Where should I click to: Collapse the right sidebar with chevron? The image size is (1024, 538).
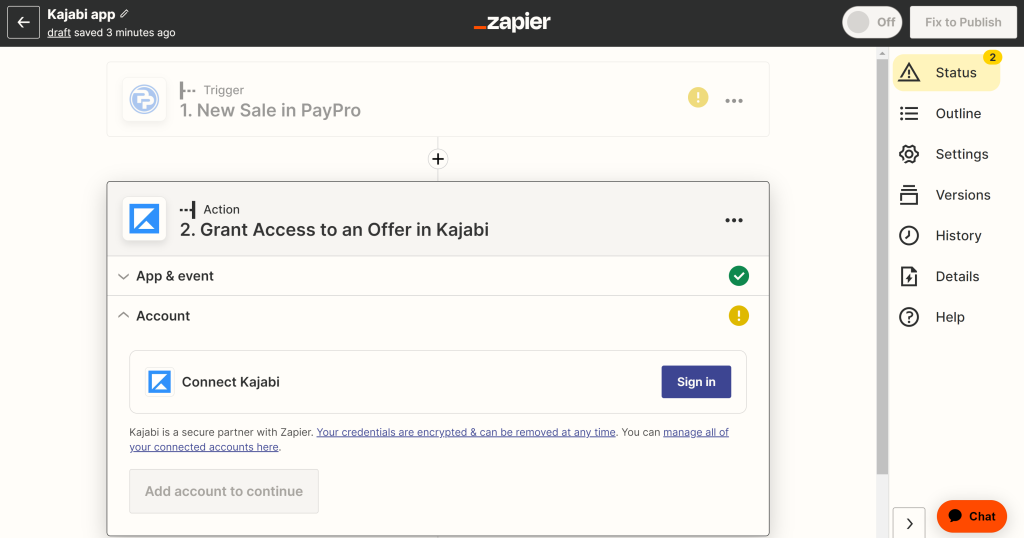(909, 523)
